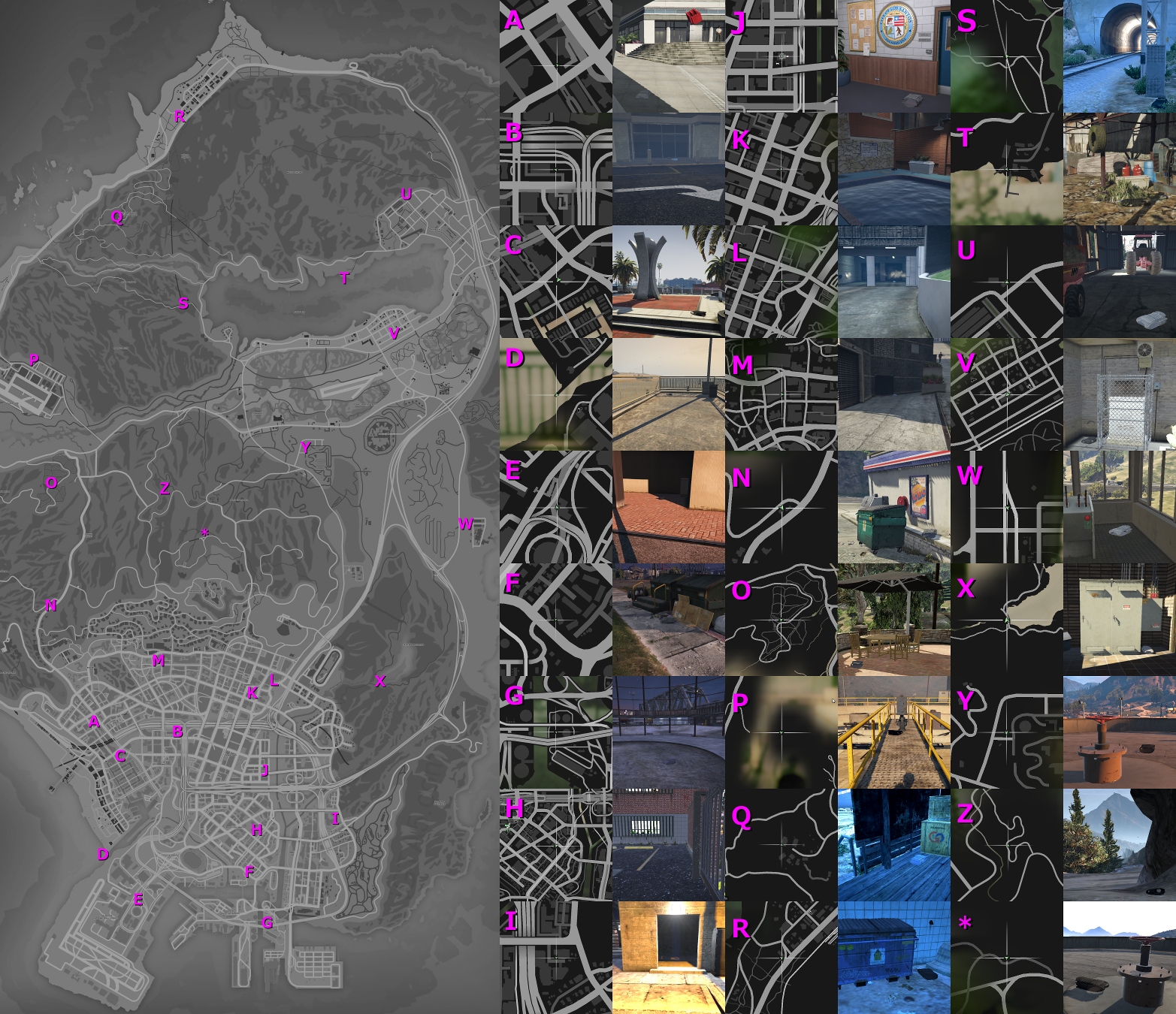Open the sculpture photo for location C
Image resolution: width=1176 pixels, height=1014 pixels.
[668, 282]
